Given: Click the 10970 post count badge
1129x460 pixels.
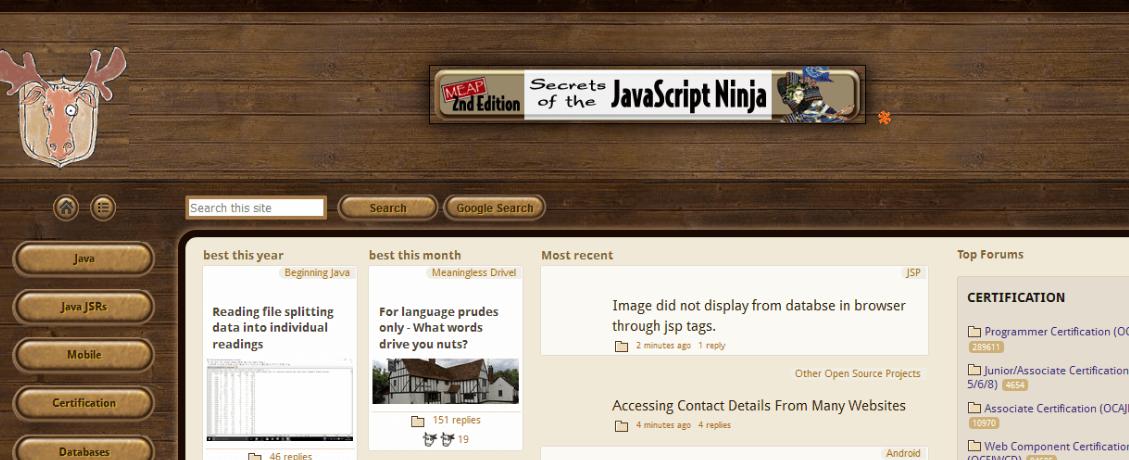Looking at the screenshot, I should (x=984, y=423).
